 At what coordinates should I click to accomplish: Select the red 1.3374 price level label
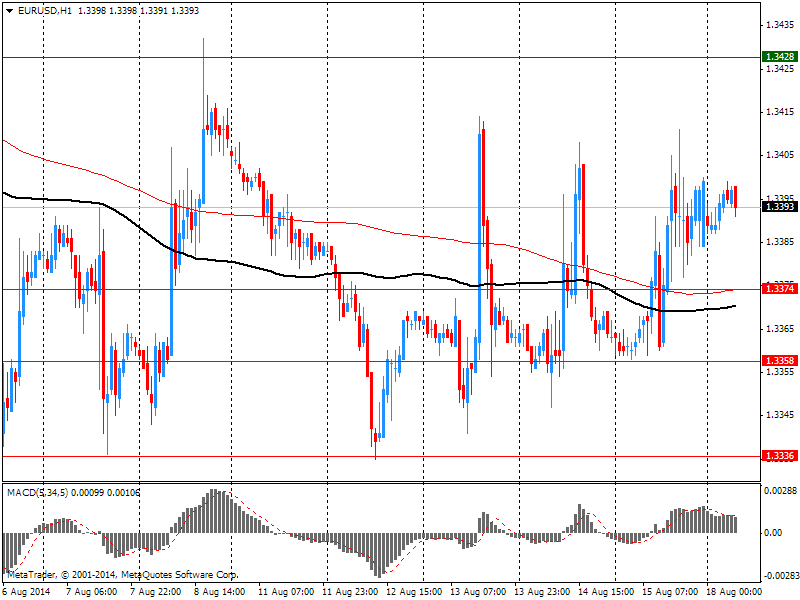(x=779, y=289)
